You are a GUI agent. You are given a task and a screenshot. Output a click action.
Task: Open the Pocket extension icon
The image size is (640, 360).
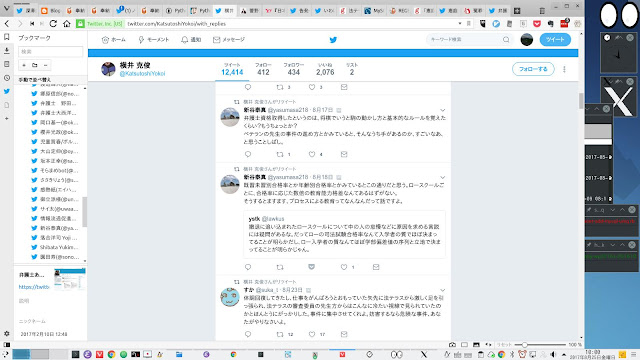(x=537, y=24)
